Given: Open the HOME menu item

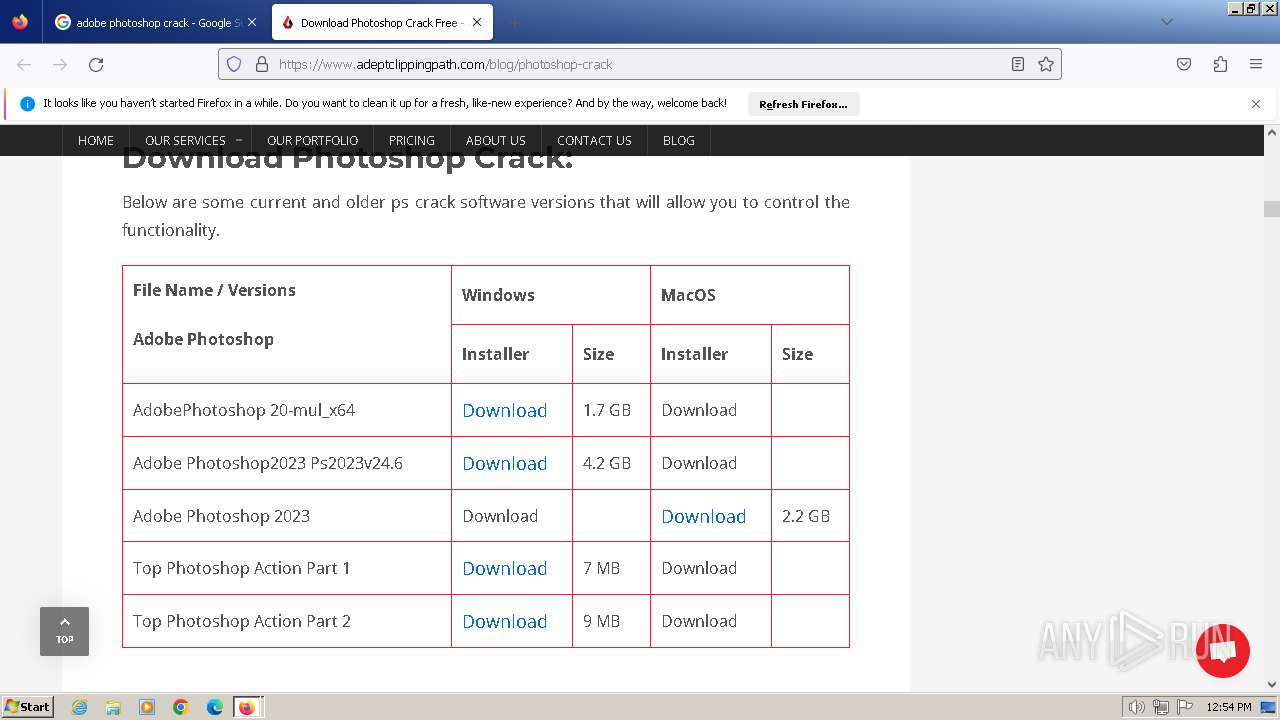Looking at the screenshot, I should (x=96, y=140).
